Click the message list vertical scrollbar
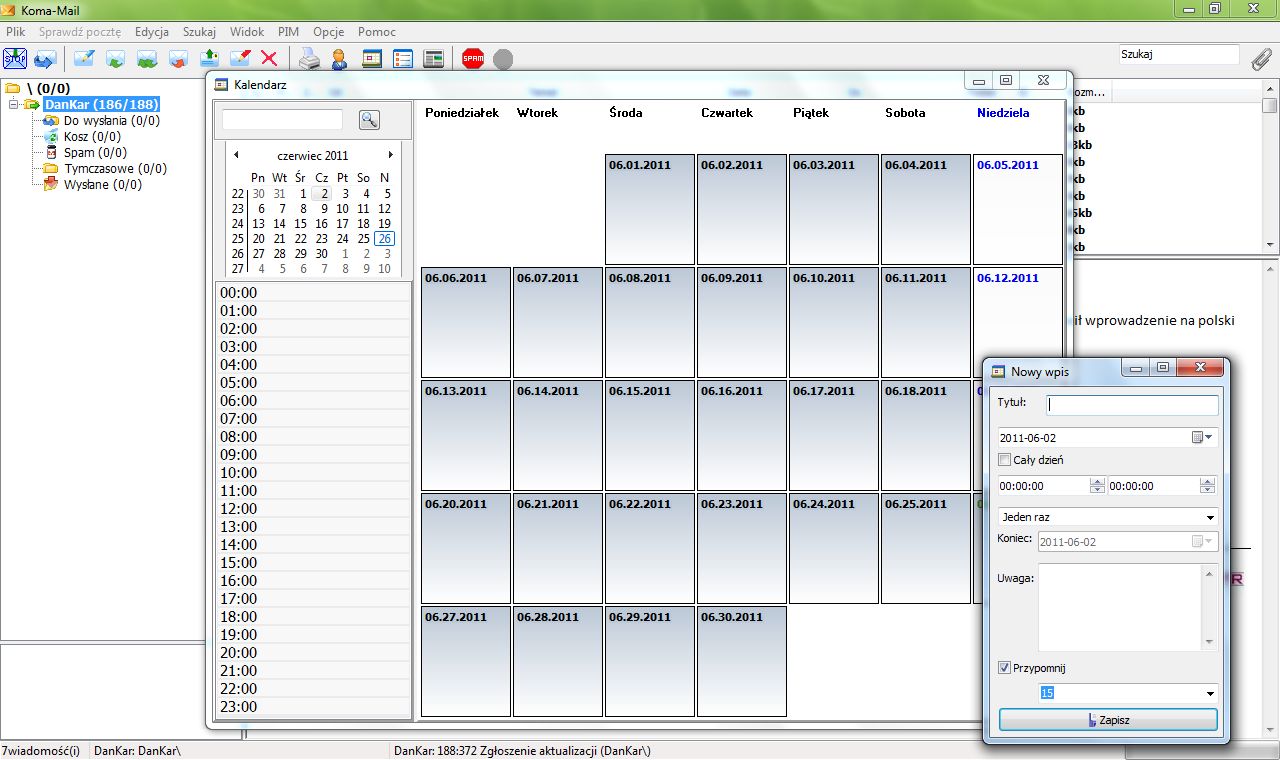The height and width of the screenshot is (760, 1280). click(x=1270, y=168)
